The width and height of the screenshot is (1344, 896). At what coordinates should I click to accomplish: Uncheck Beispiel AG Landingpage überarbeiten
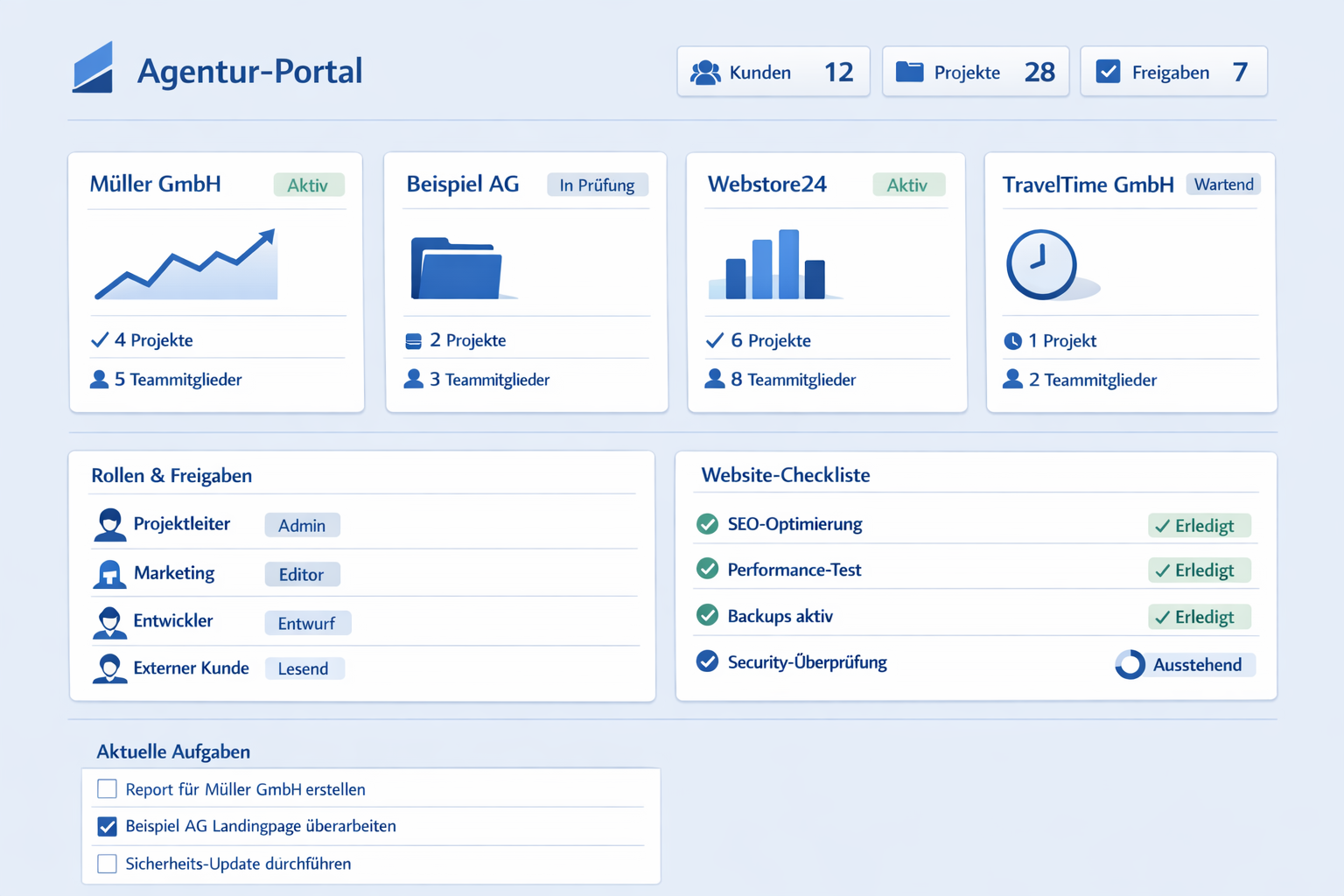pyautogui.click(x=107, y=826)
